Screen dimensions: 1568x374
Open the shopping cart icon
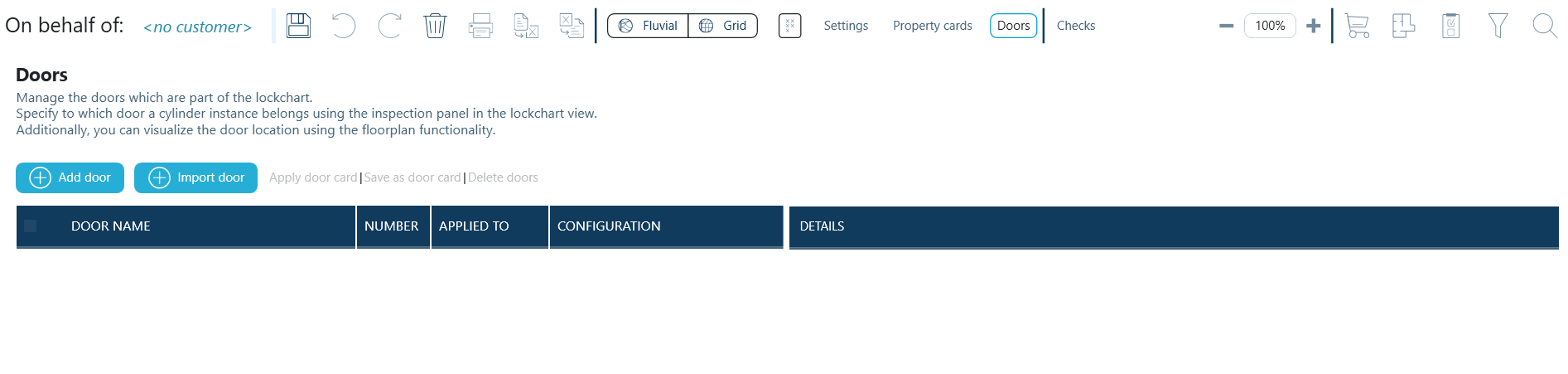coord(1357,26)
